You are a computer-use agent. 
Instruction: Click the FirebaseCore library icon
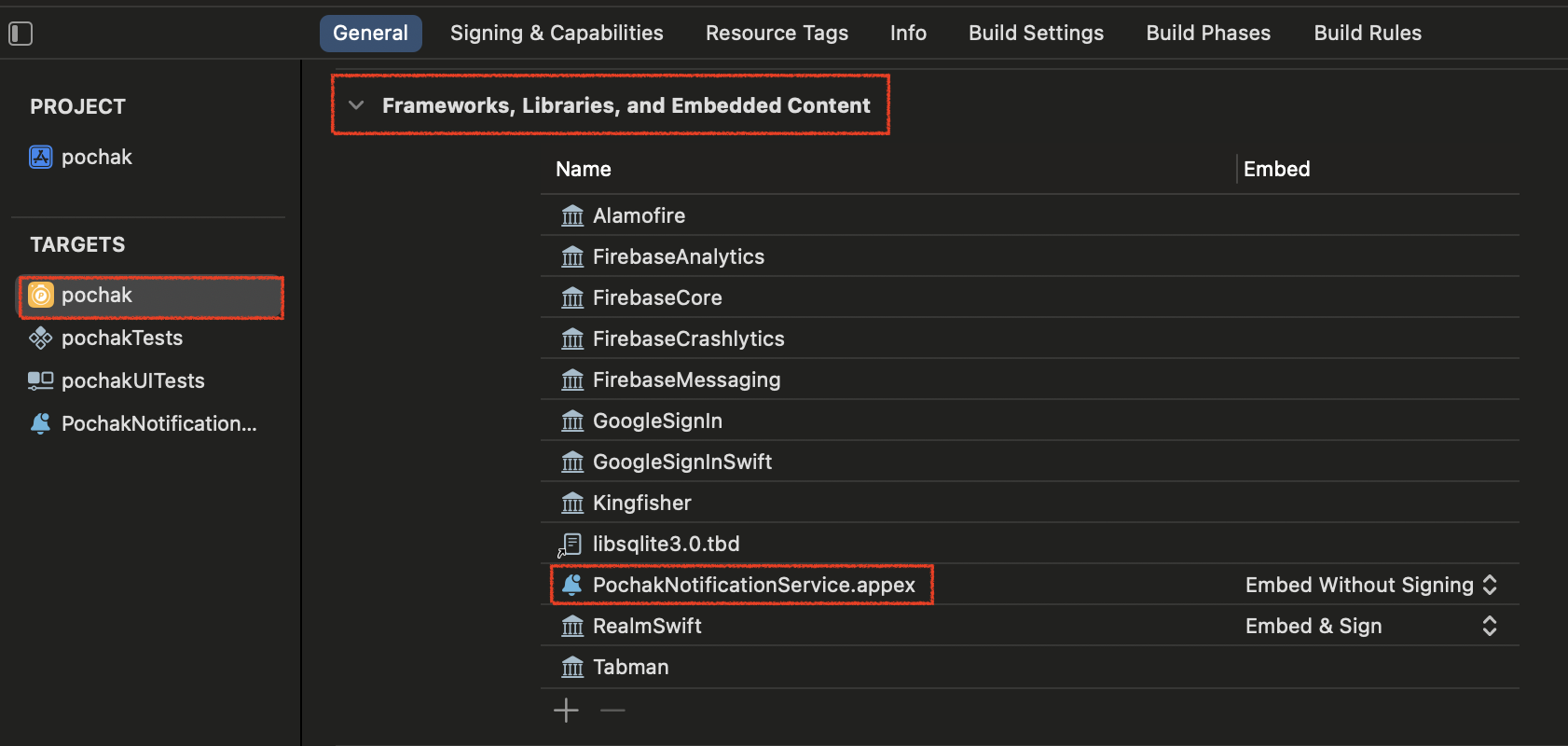tap(572, 297)
